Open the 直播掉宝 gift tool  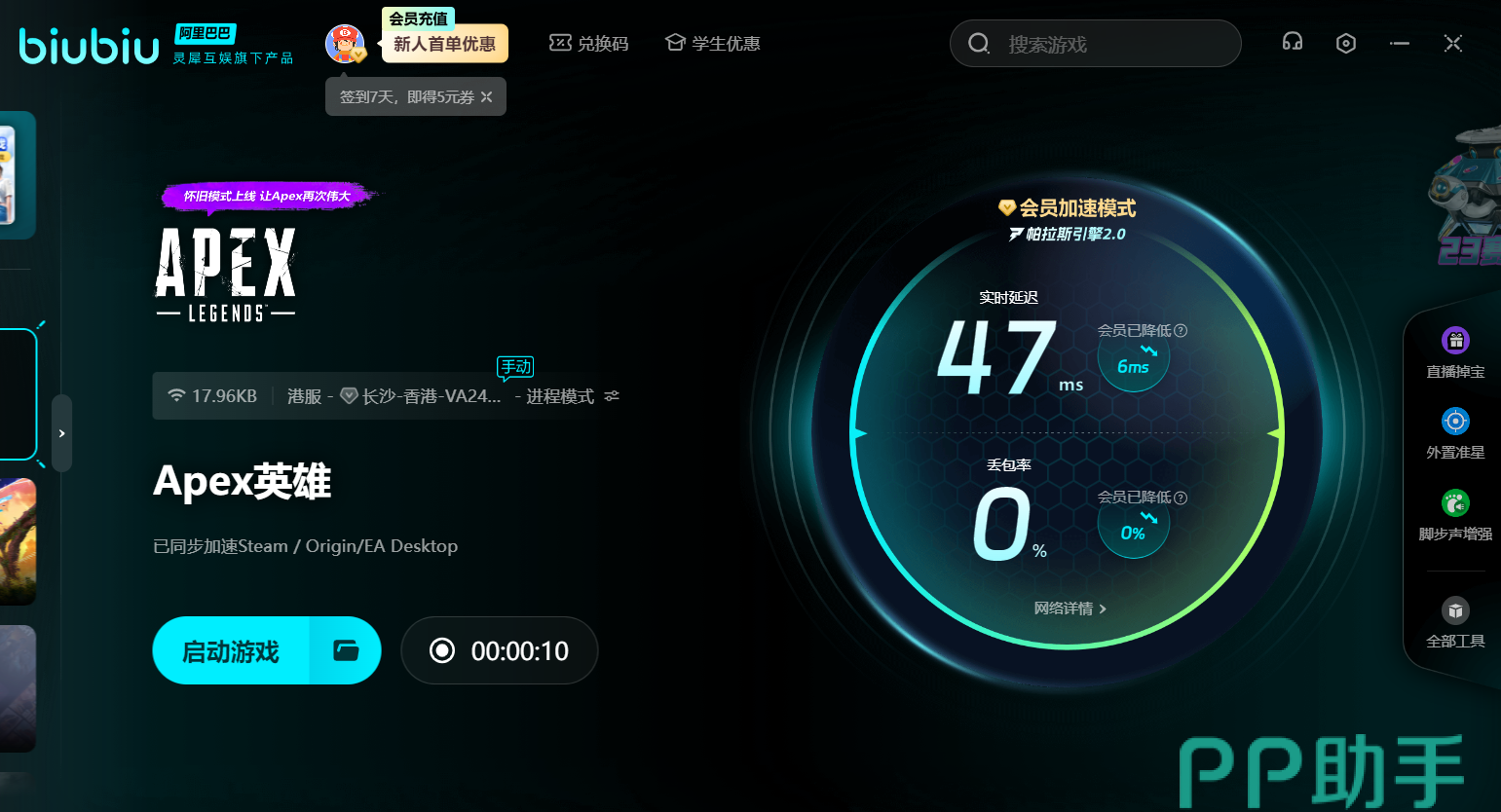pos(1455,351)
